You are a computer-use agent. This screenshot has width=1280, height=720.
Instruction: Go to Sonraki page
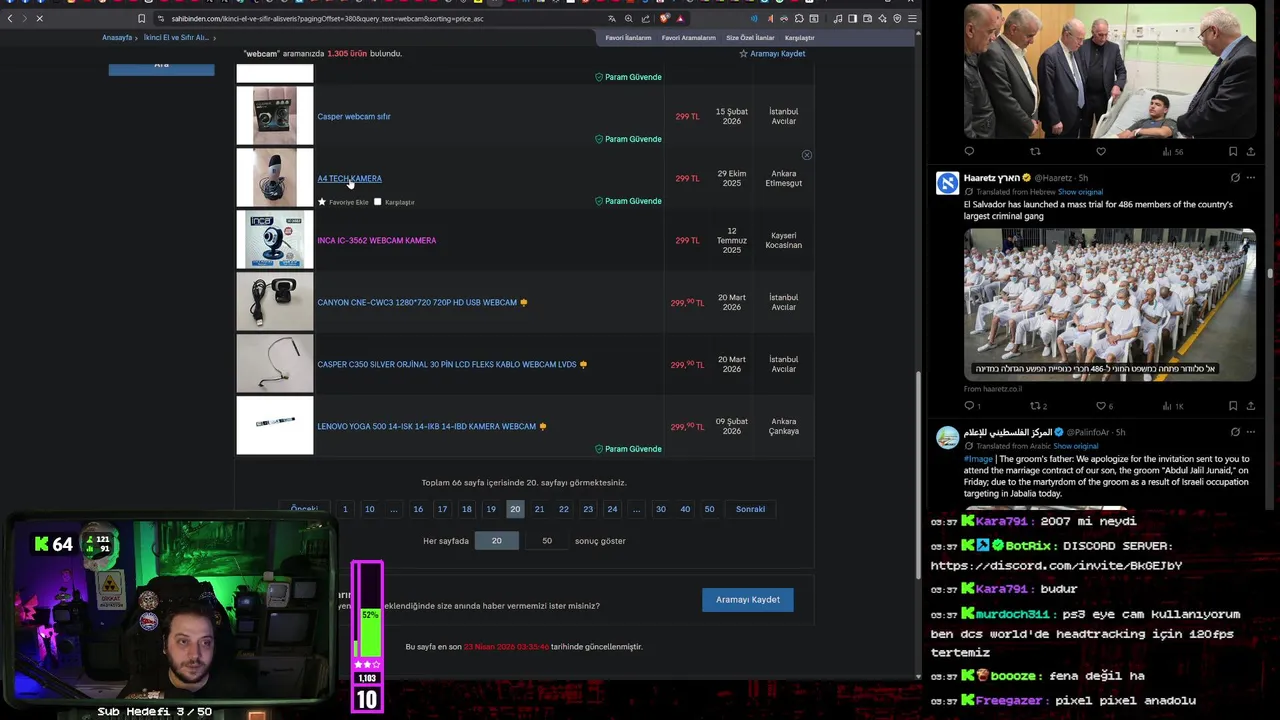(x=750, y=509)
